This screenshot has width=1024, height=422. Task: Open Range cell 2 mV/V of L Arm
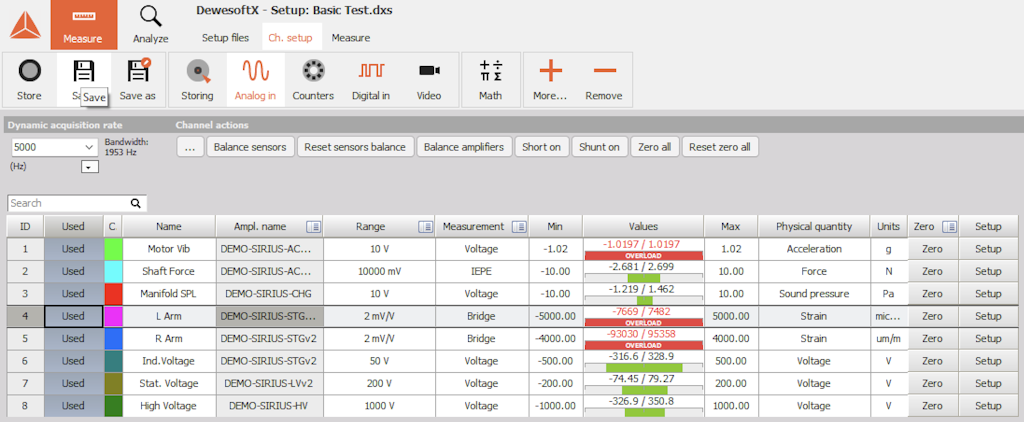pos(379,316)
